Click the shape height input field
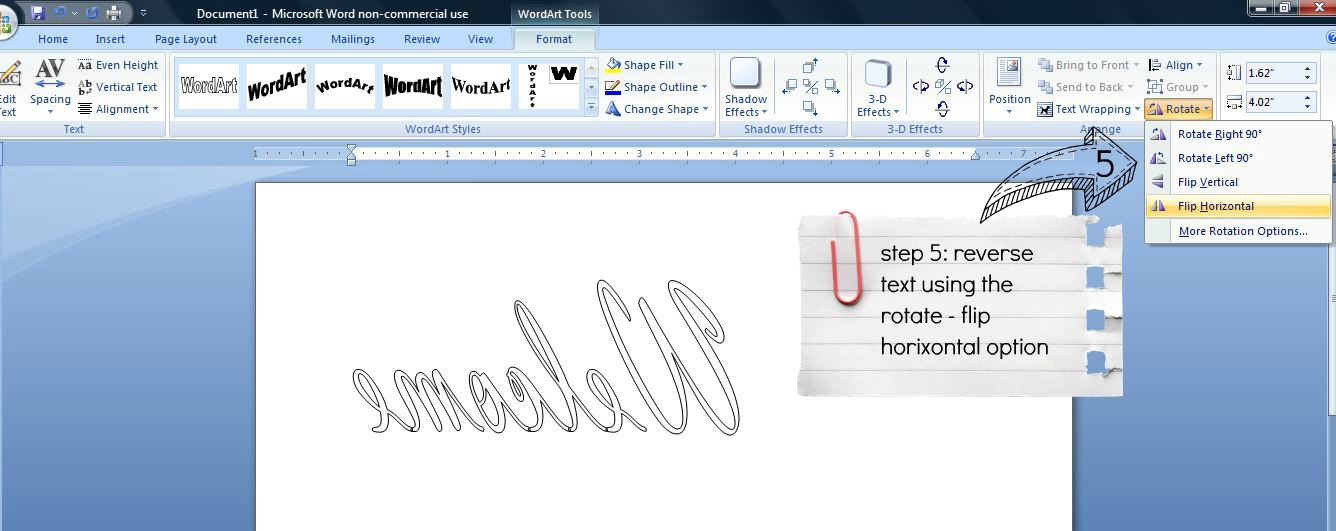Viewport: 1336px width, 531px height. [x=1271, y=73]
